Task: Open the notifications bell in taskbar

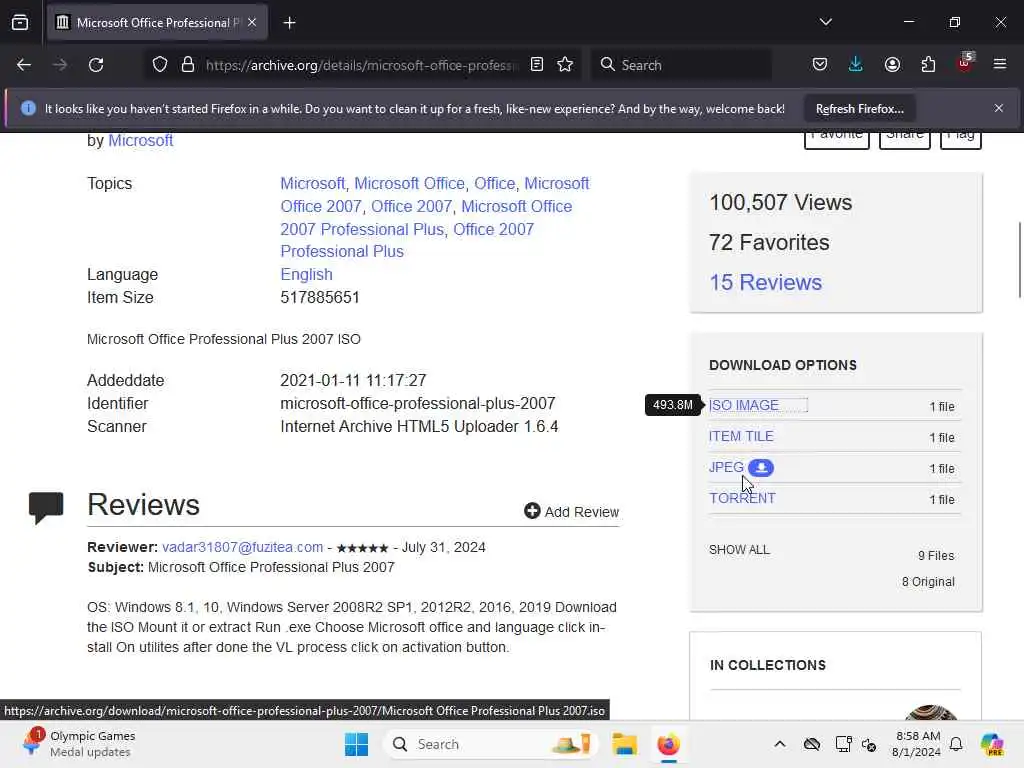Action: point(956,744)
